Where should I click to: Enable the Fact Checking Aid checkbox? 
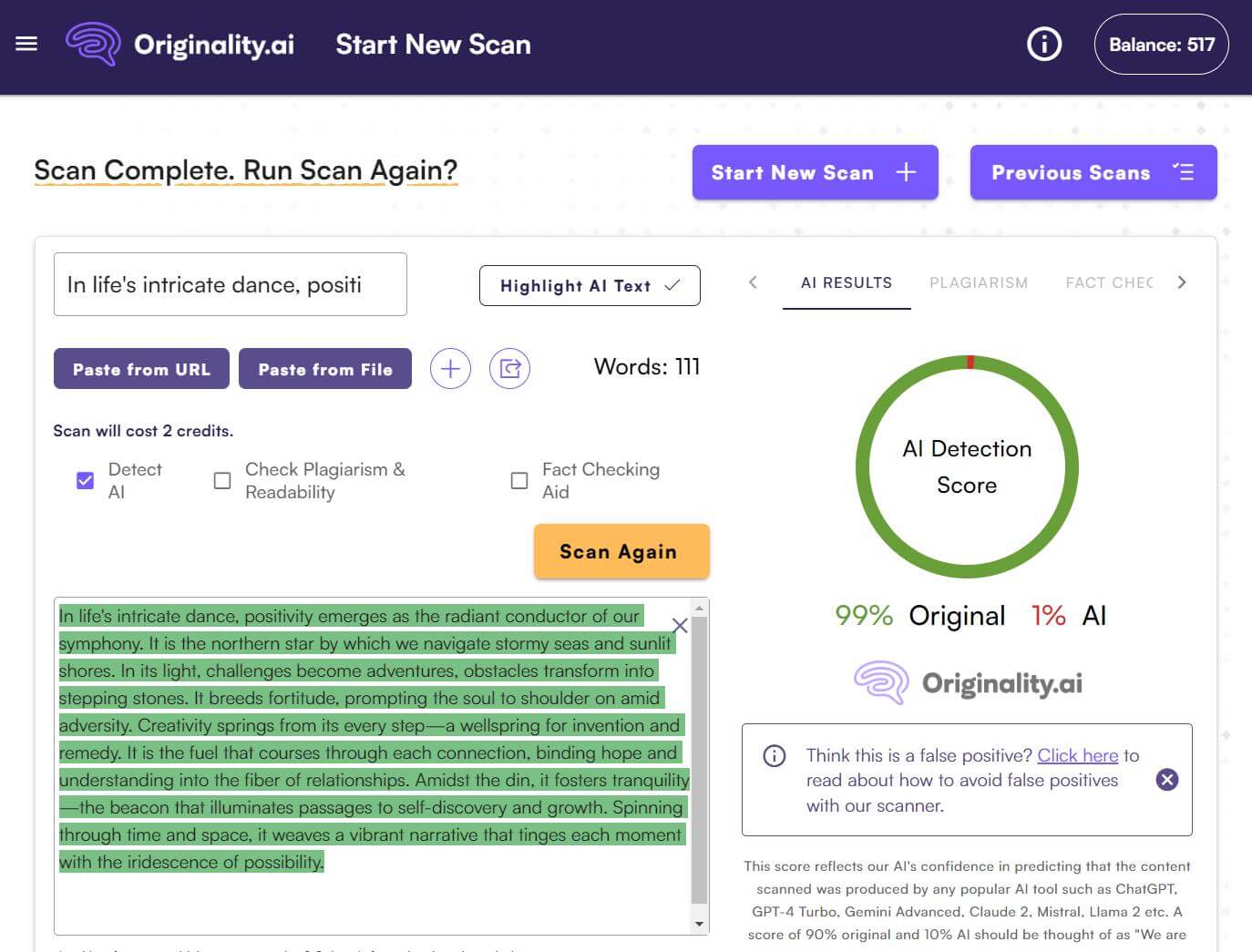(x=519, y=480)
